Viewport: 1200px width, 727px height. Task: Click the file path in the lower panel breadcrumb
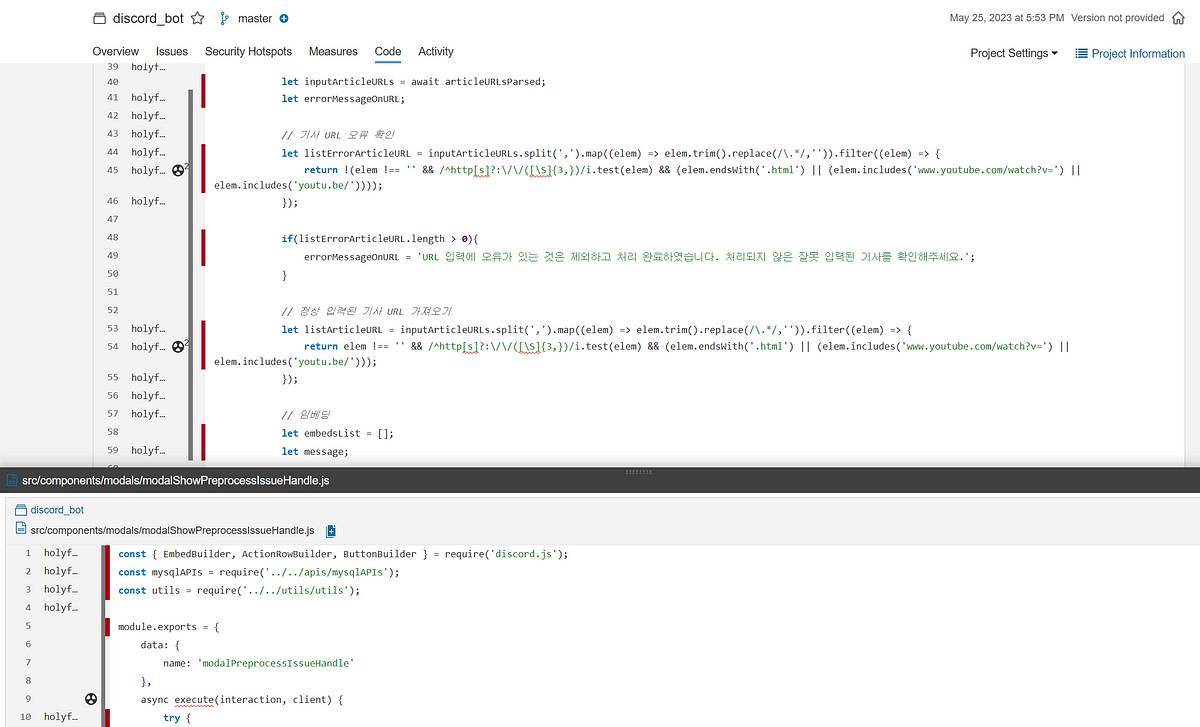(x=173, y=530)
